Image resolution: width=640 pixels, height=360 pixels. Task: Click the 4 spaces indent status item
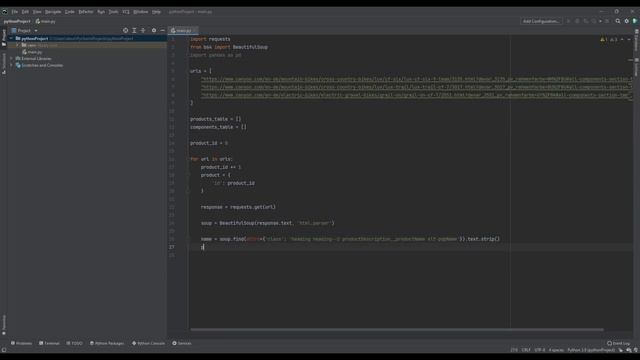coord(556,350)
